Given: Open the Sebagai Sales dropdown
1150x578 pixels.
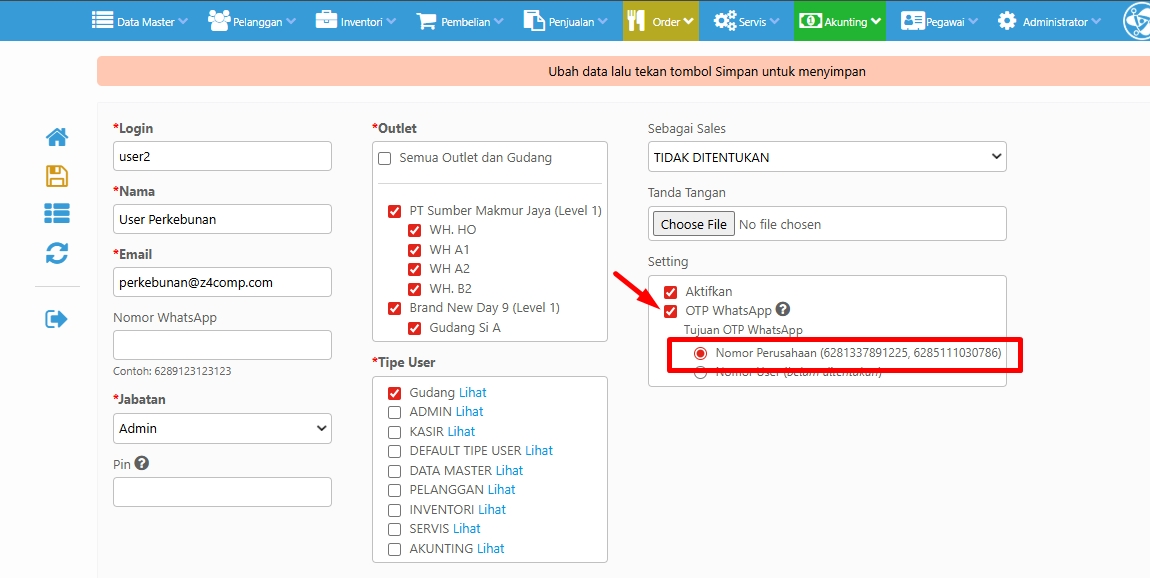Looking at the screenshot, I should pos(827,157).
